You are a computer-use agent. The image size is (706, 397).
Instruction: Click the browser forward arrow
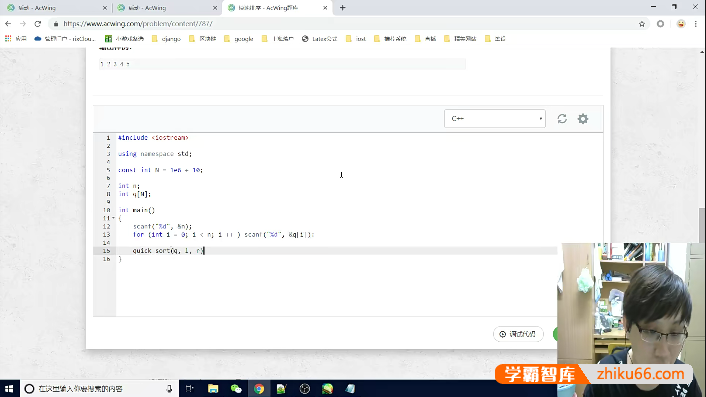(23, 24)
